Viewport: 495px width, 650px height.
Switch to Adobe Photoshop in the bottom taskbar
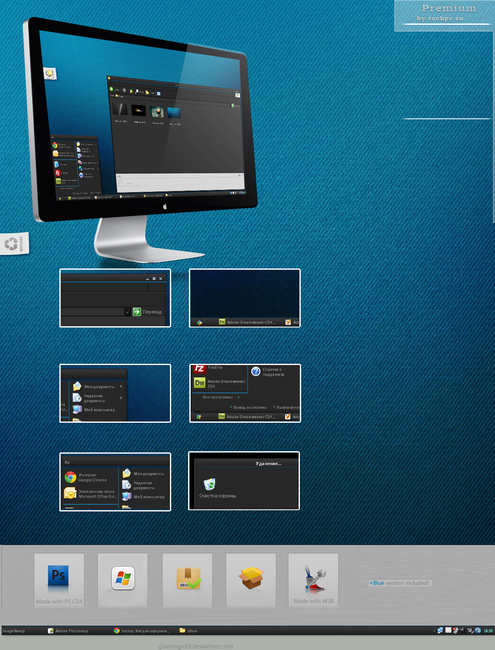pos(68,631)
